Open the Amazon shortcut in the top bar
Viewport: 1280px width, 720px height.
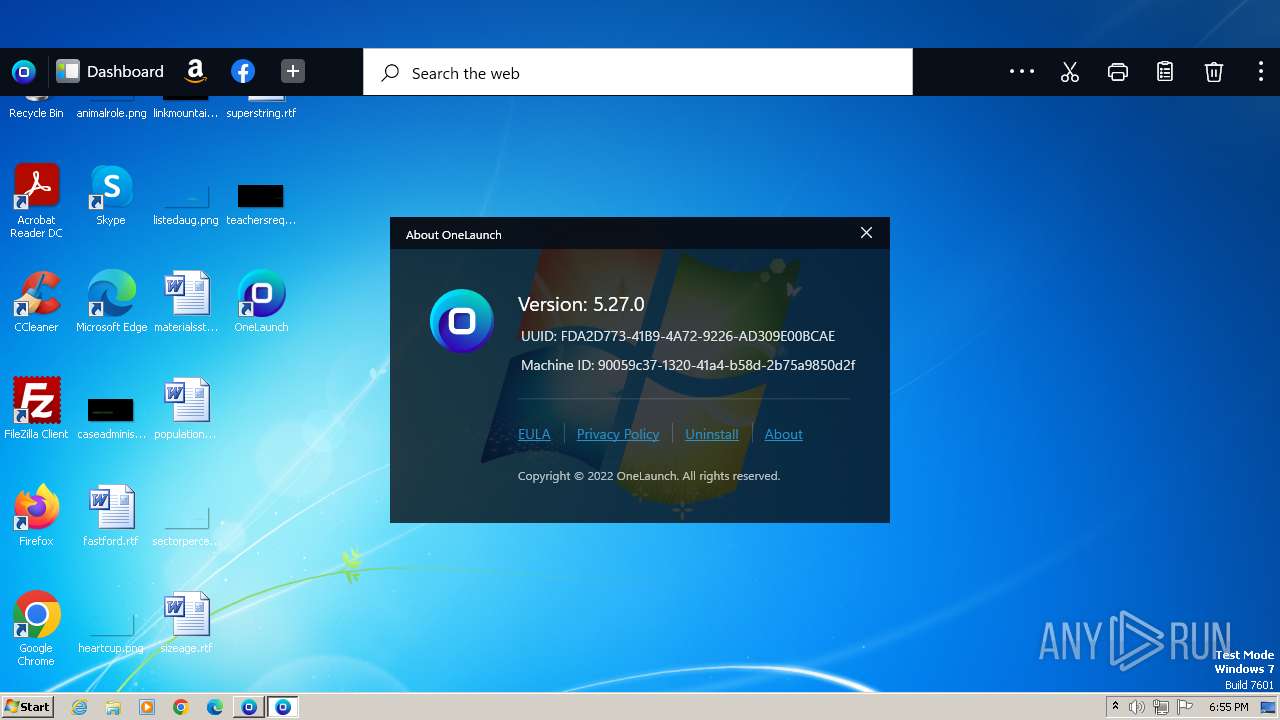(196, 71)
